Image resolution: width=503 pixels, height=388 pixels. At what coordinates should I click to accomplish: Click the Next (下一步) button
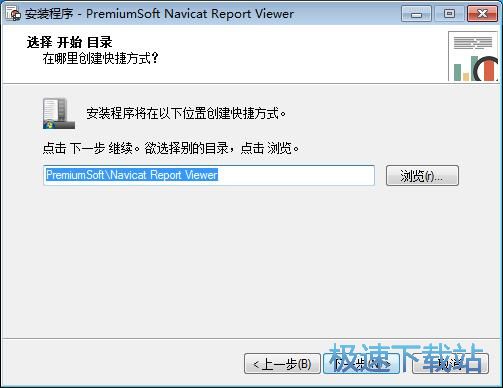click(361, 364)
